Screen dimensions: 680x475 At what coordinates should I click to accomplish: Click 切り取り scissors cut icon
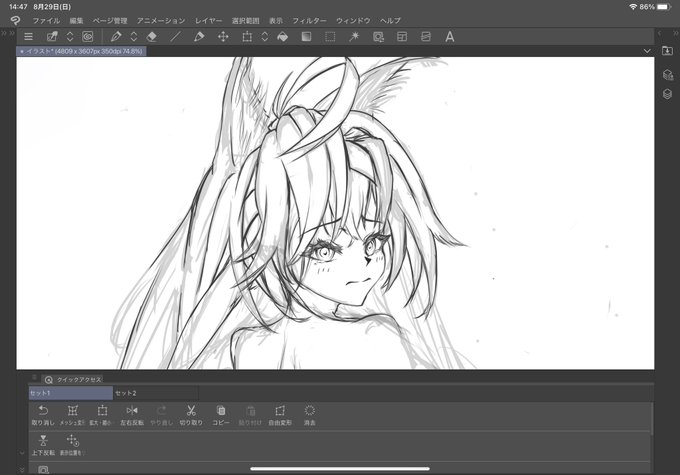pyautogui.click(x=191, y=415)
